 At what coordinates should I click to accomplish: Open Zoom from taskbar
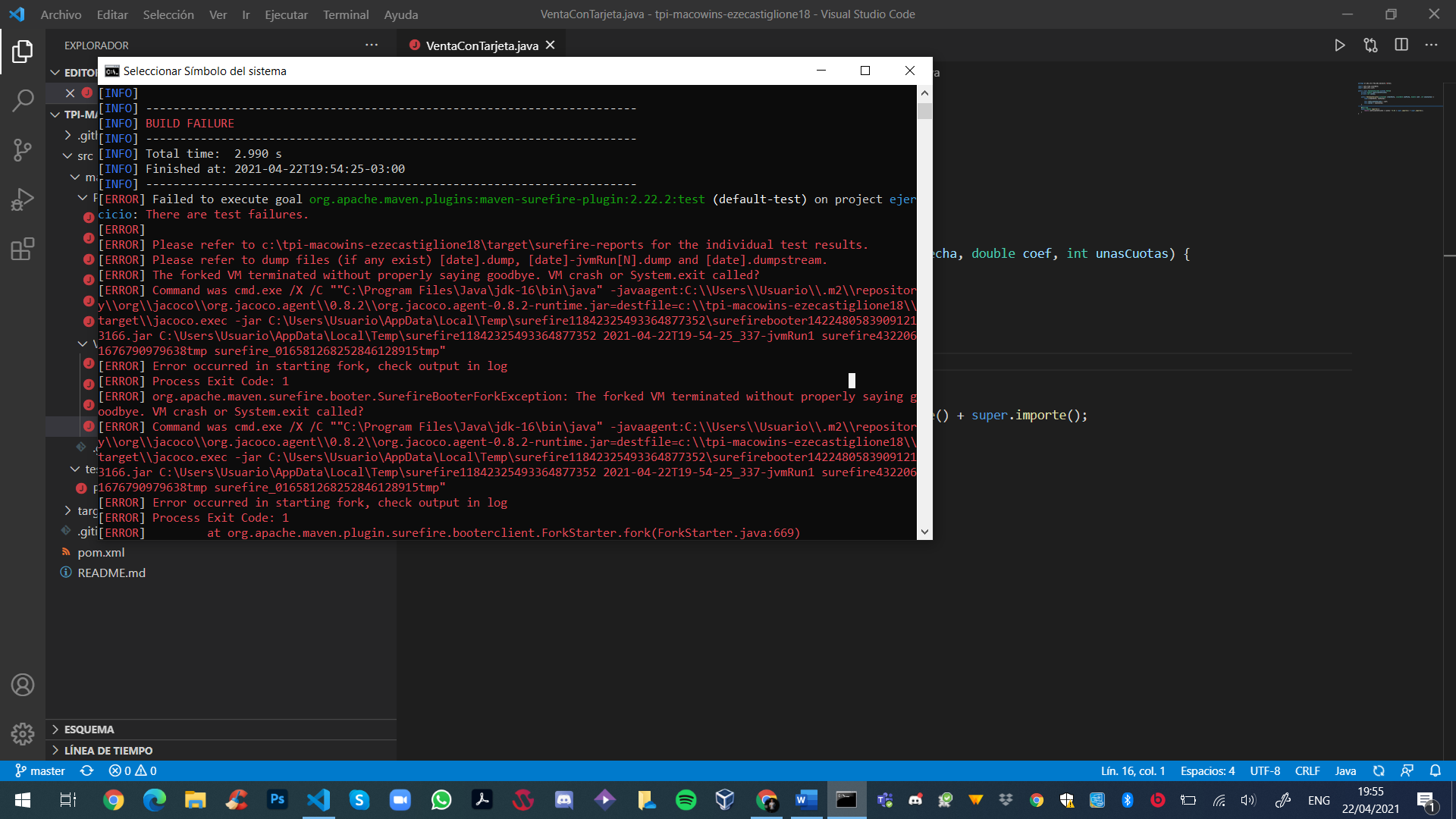click(400, 800)
